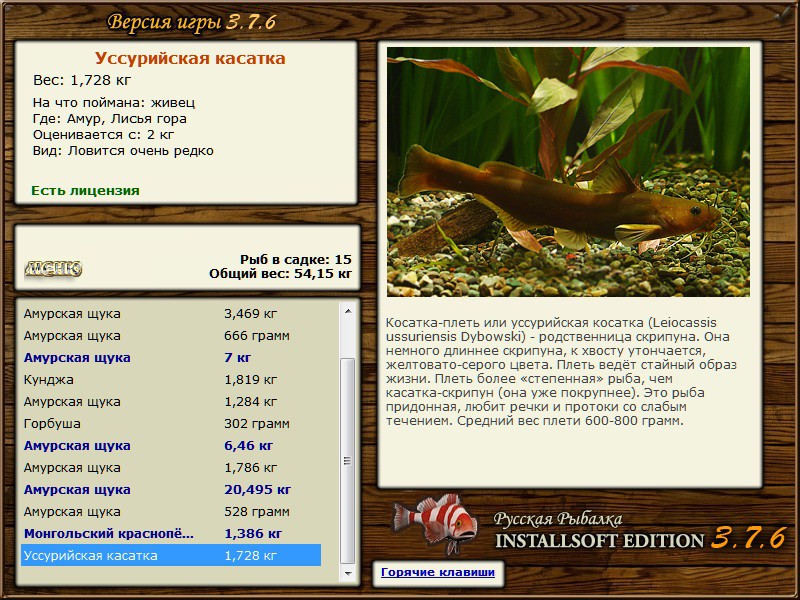Viewport: 800px width, 600px height.
Task: Click the Вес: 1,728 кг line
Action: [x=82, y=80]
